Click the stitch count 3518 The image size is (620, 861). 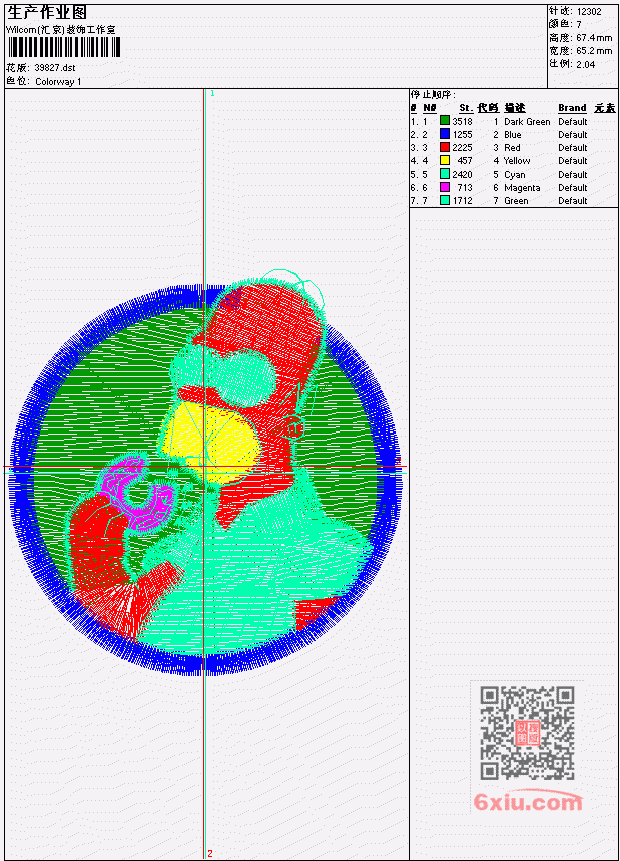[x=462, y=121]
